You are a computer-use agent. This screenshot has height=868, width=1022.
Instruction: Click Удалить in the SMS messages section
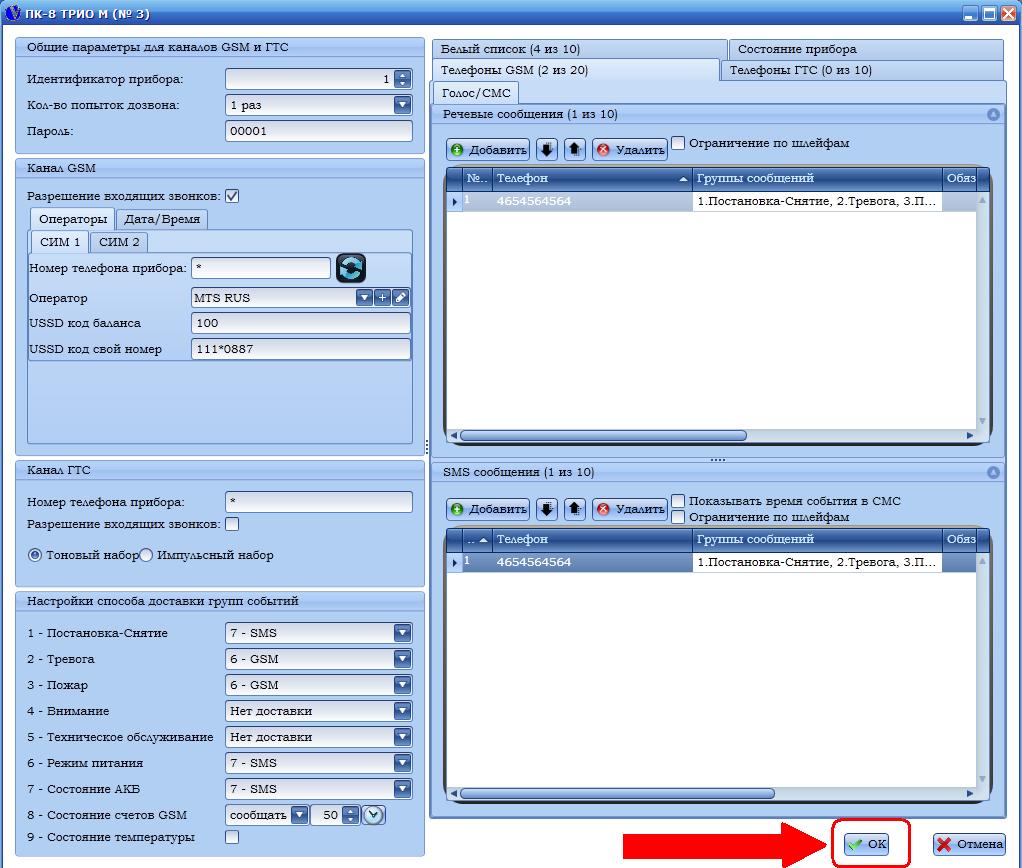point(630,509)
